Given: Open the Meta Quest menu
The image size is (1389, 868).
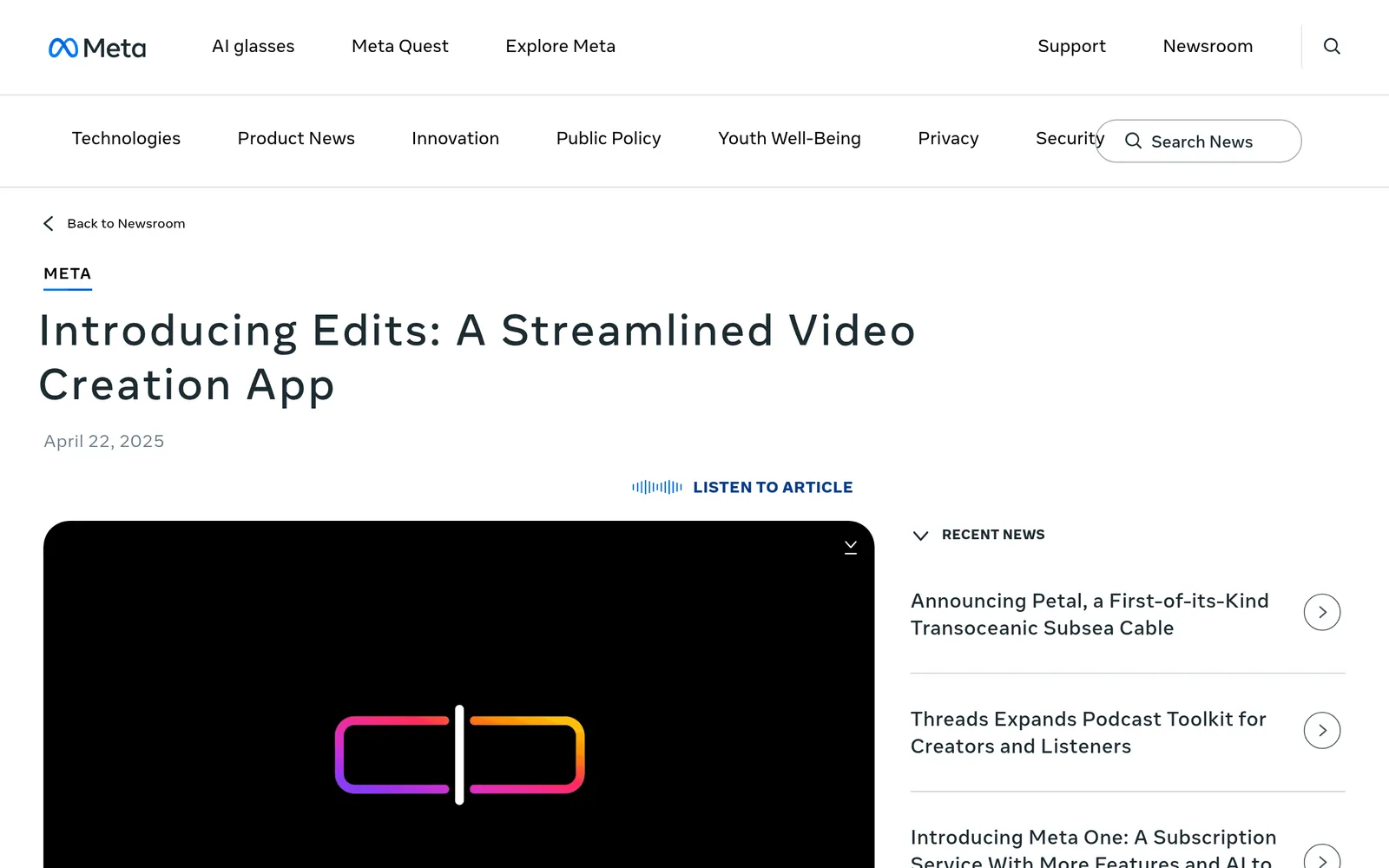Looking at the screenshot, I should 400,46.
